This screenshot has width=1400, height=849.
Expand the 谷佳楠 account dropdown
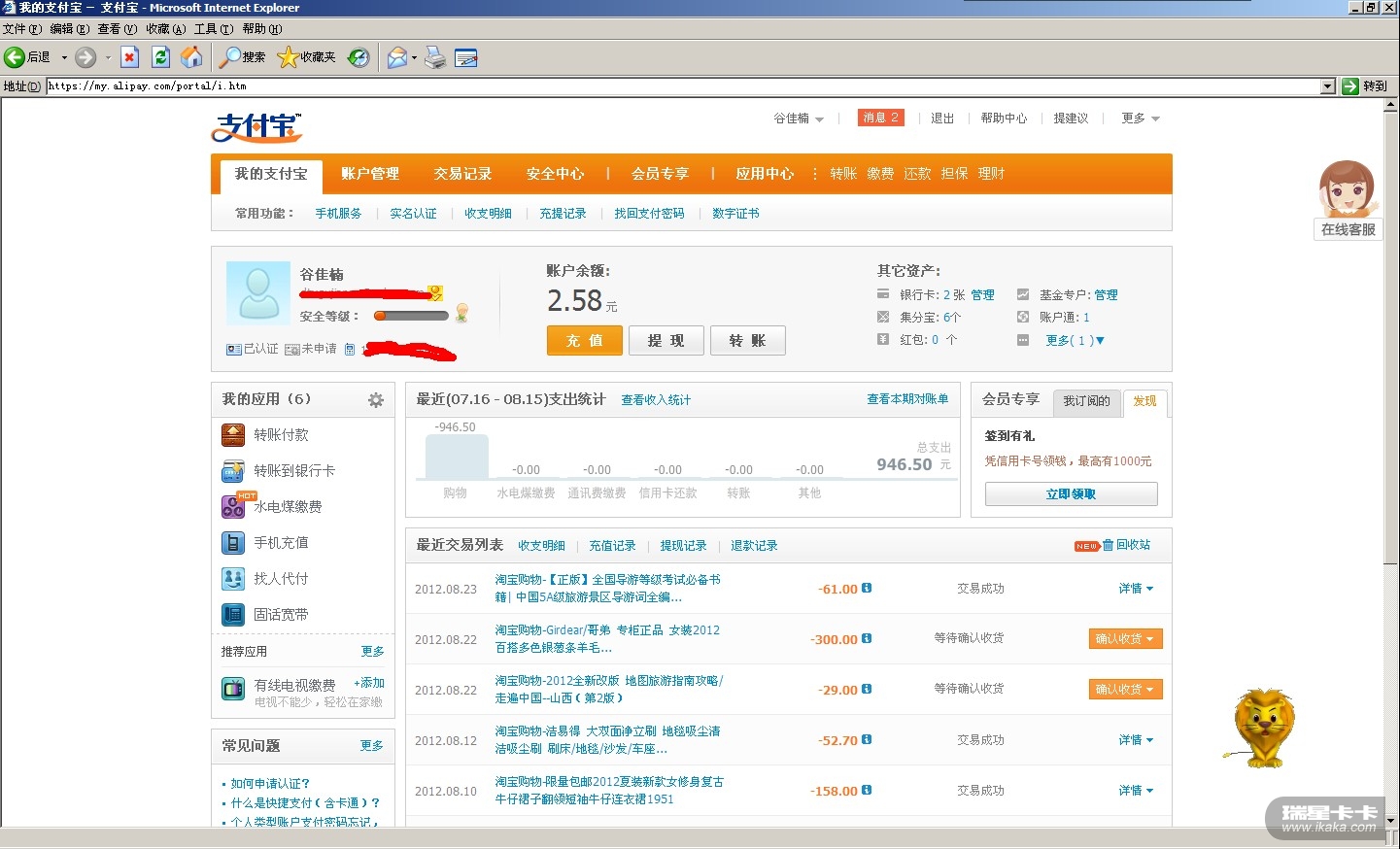(x=799, y=119)
